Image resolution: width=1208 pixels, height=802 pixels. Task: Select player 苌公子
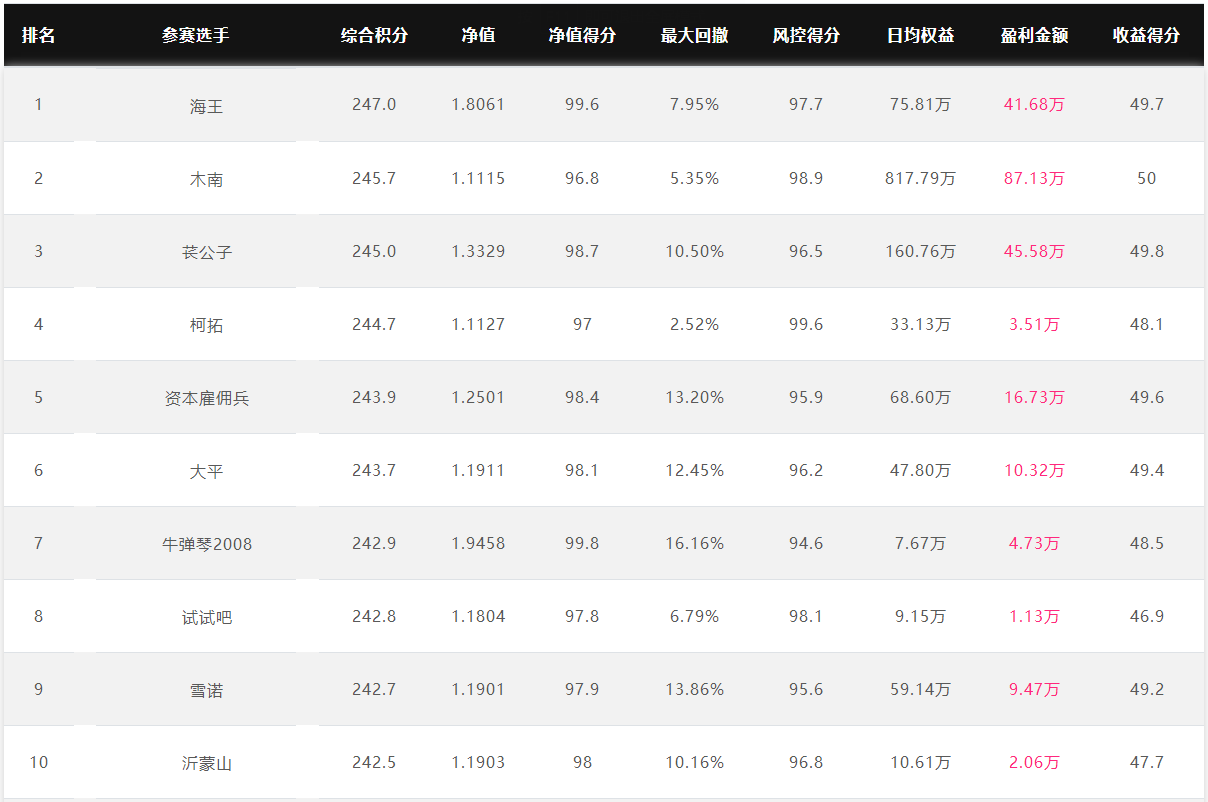[x=207, y=253]
